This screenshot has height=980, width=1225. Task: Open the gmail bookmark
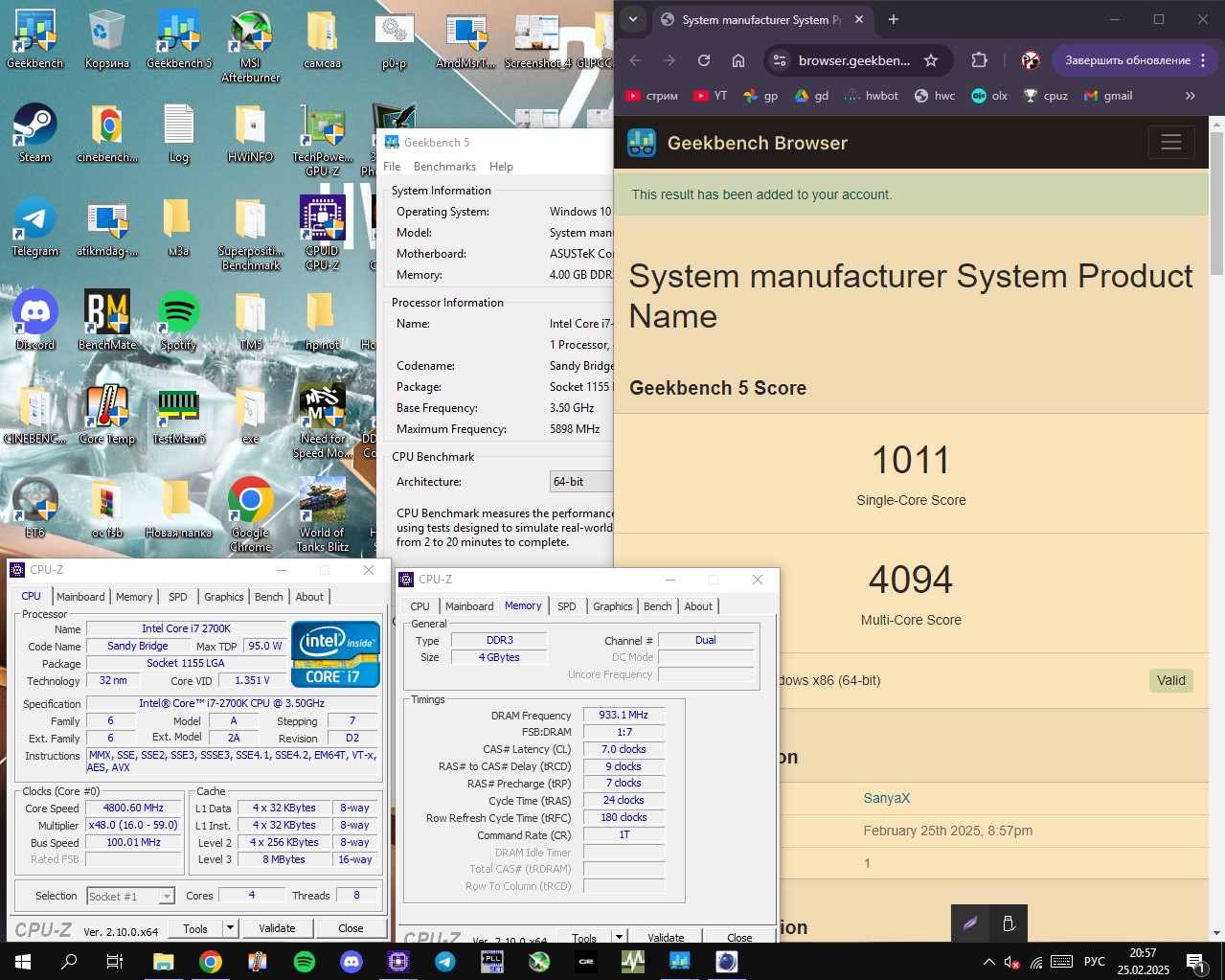click(x=1108, y=96)
